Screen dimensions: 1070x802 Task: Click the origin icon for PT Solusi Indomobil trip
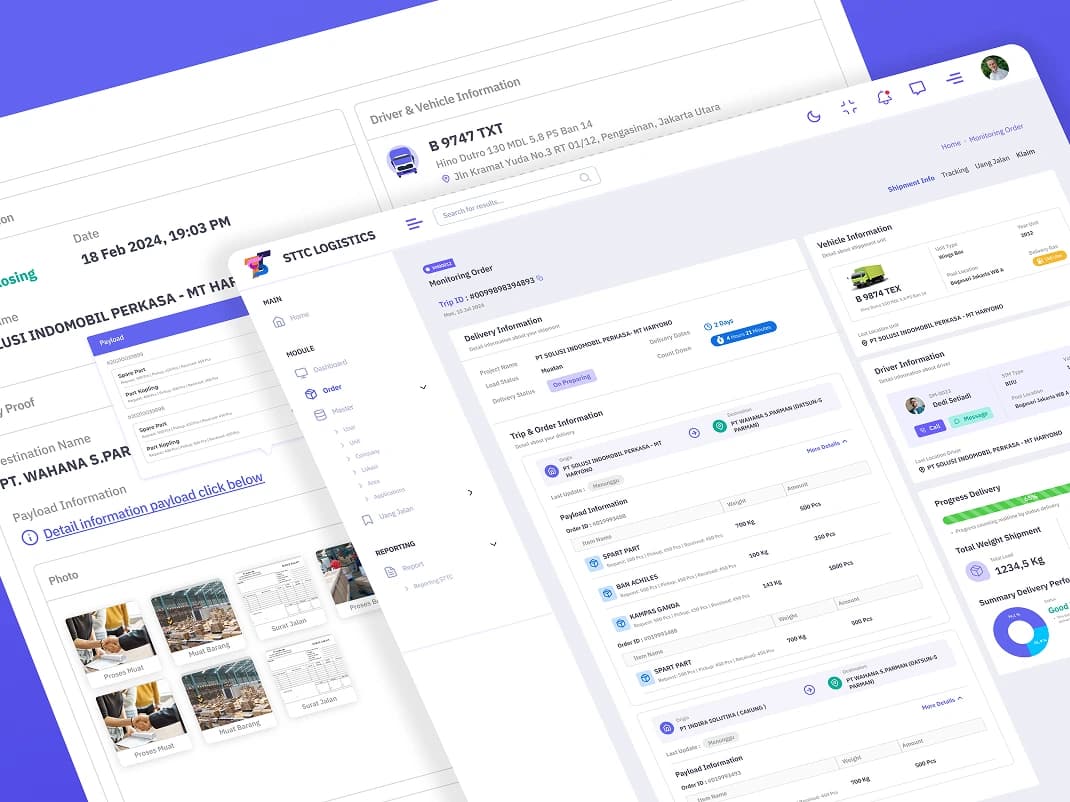point(551,471)
